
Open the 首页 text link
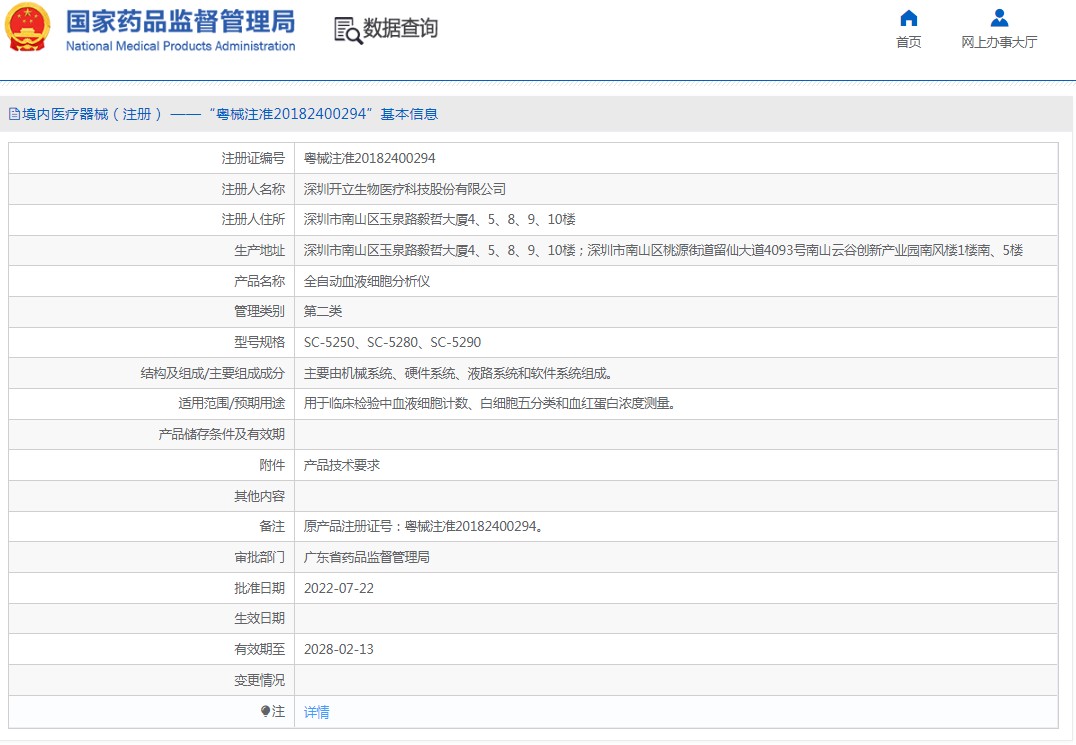click(908, 42)
